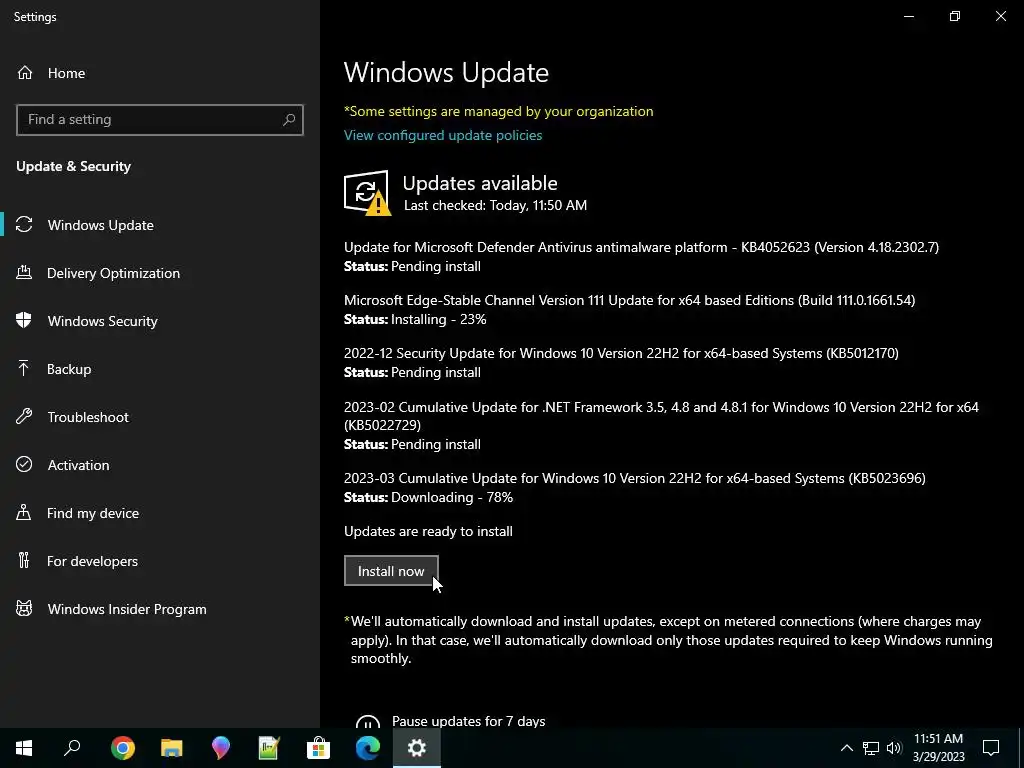Open the Troubleshoot page
Screen dimensions: 1024x768
[x=88, y=417]
